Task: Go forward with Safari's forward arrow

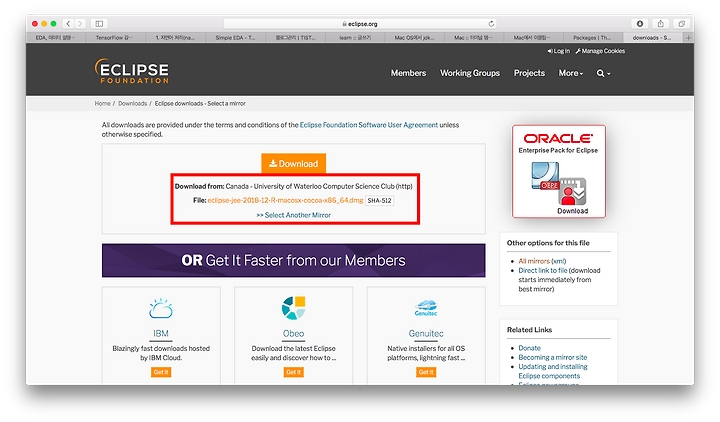Action: pyautogui.click(x=80, y=23)
